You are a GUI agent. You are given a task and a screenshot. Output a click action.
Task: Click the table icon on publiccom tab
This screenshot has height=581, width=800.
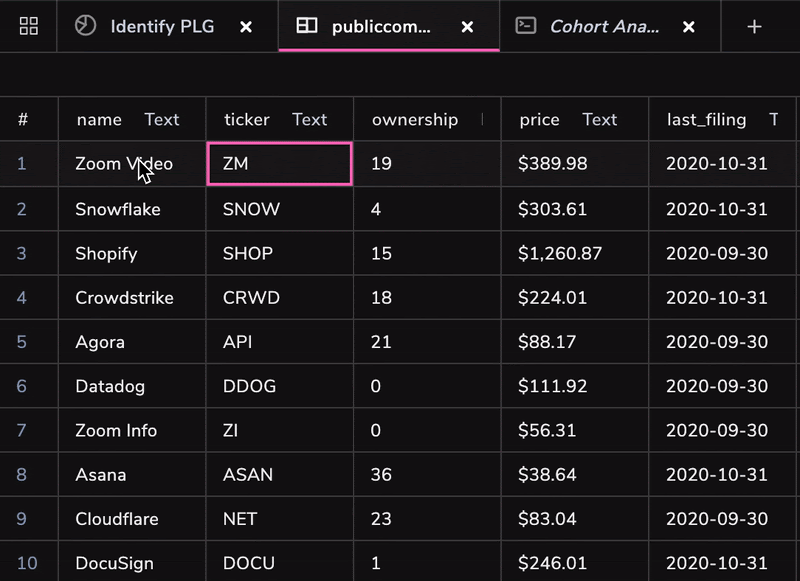point(307,26)
